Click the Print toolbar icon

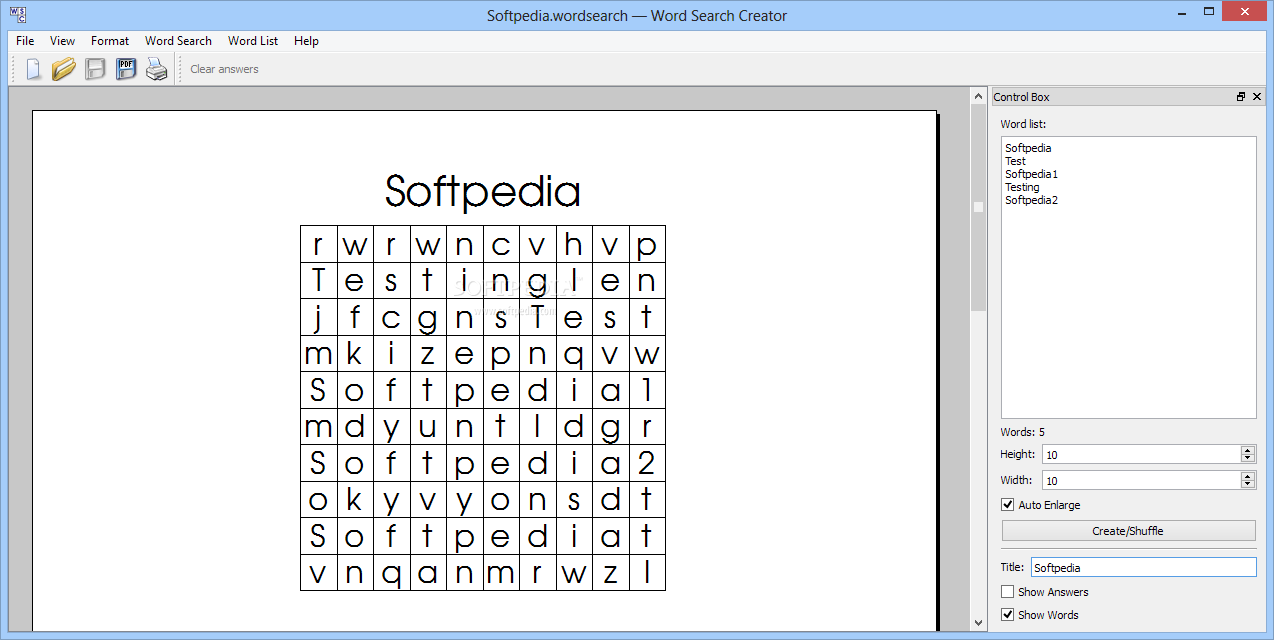click(x=157, y=69)
